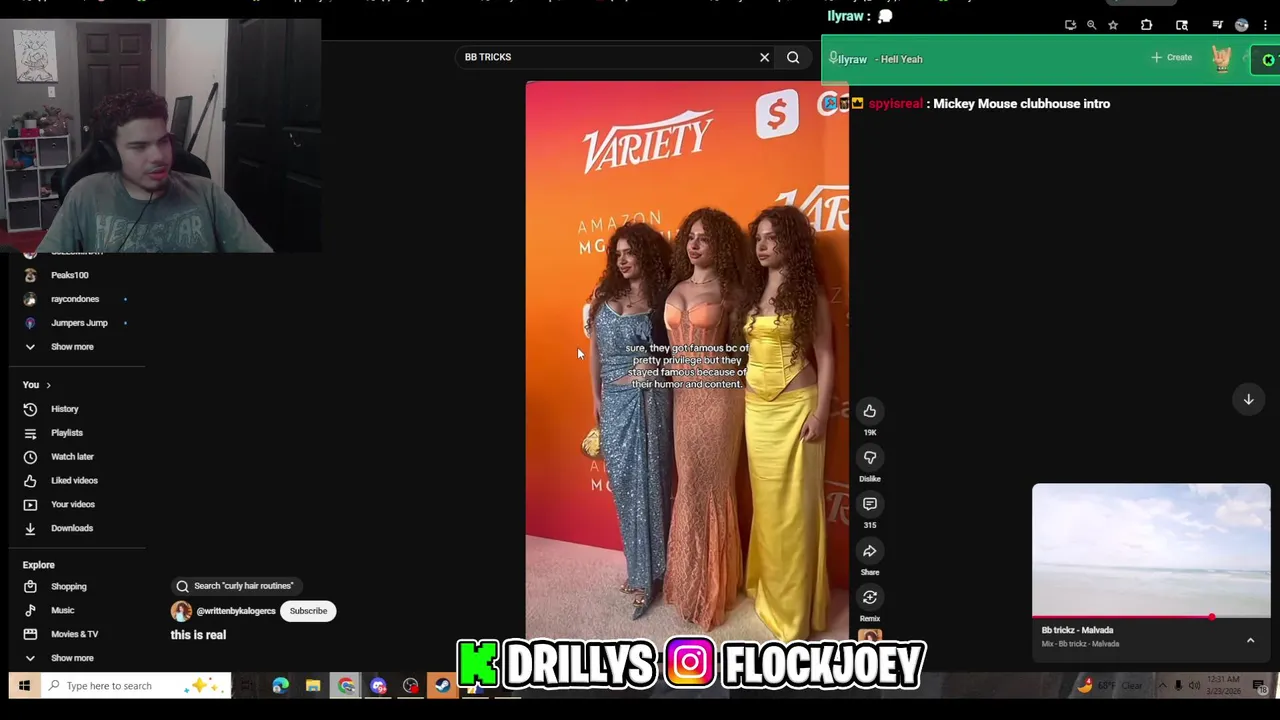
Task: Click the browser media control icon
Action: click(1217, 25)
